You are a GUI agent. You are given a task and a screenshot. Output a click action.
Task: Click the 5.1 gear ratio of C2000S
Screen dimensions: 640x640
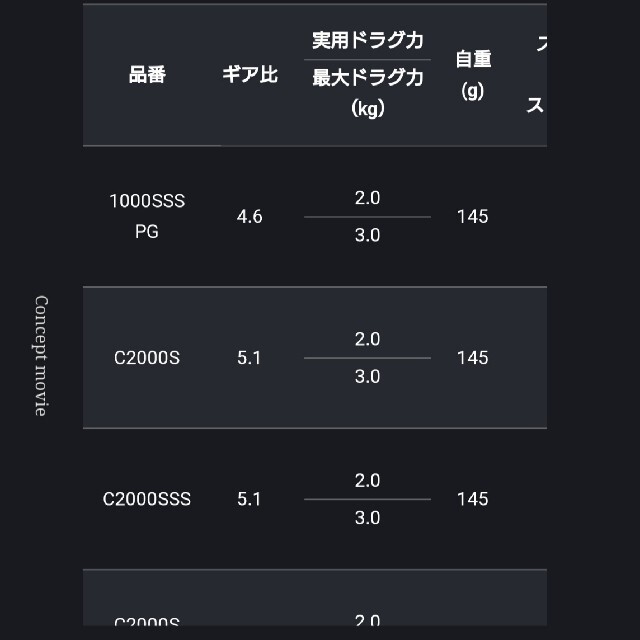pyautogui.click(x=249, y=358)
